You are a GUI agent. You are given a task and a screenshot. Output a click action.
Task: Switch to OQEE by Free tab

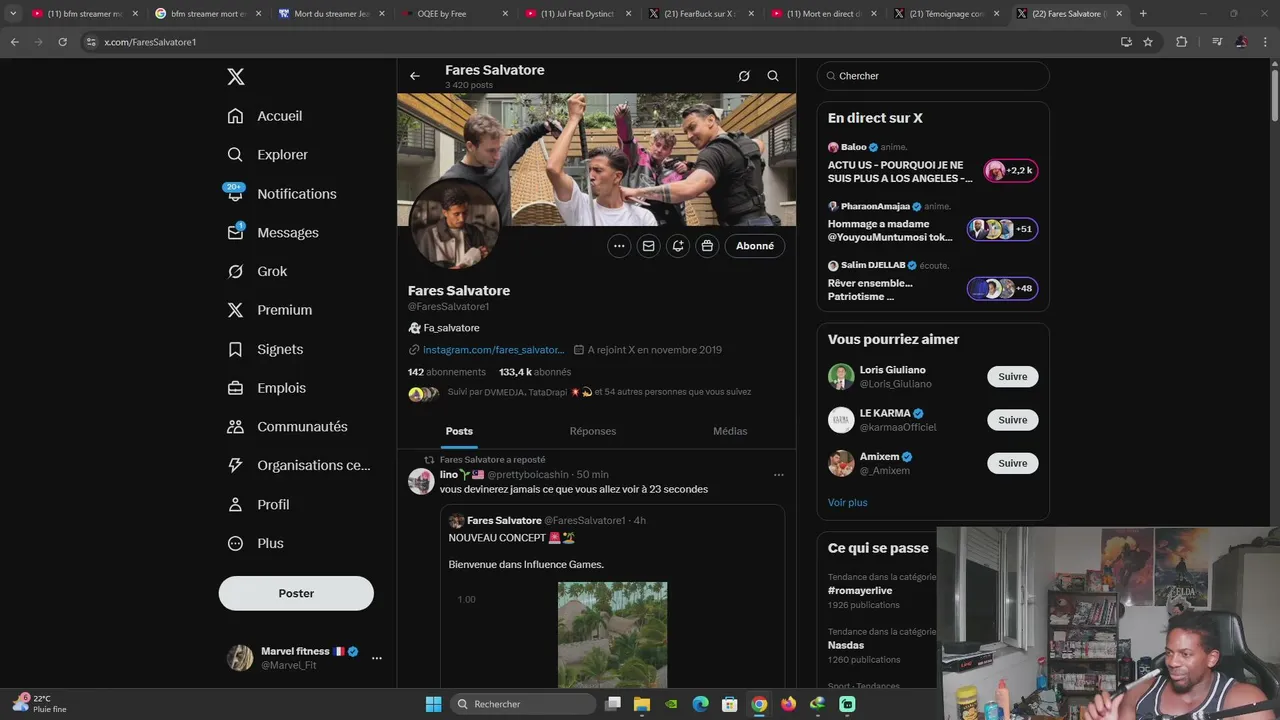[456, 14]
